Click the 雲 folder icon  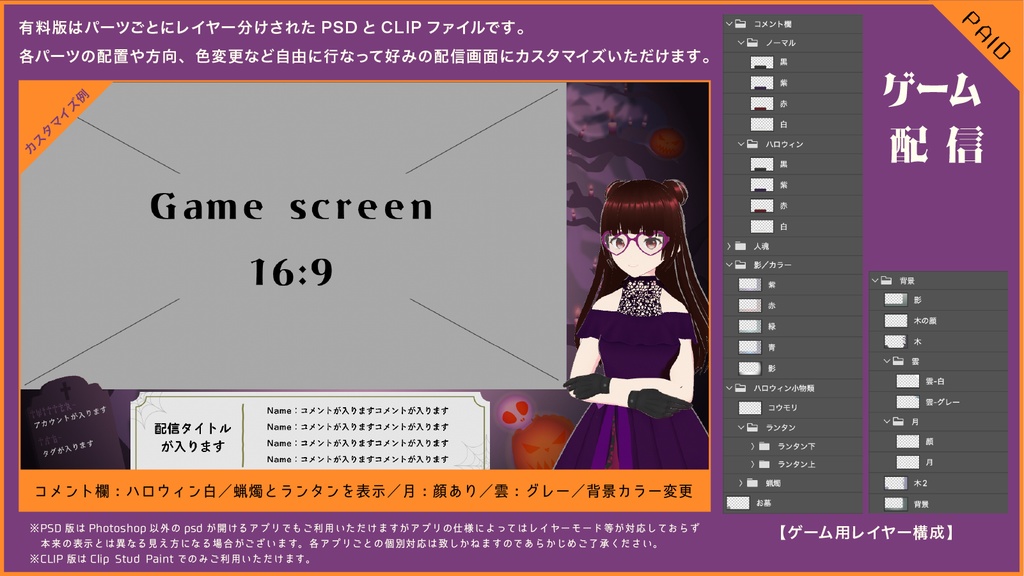coord(897,359)
